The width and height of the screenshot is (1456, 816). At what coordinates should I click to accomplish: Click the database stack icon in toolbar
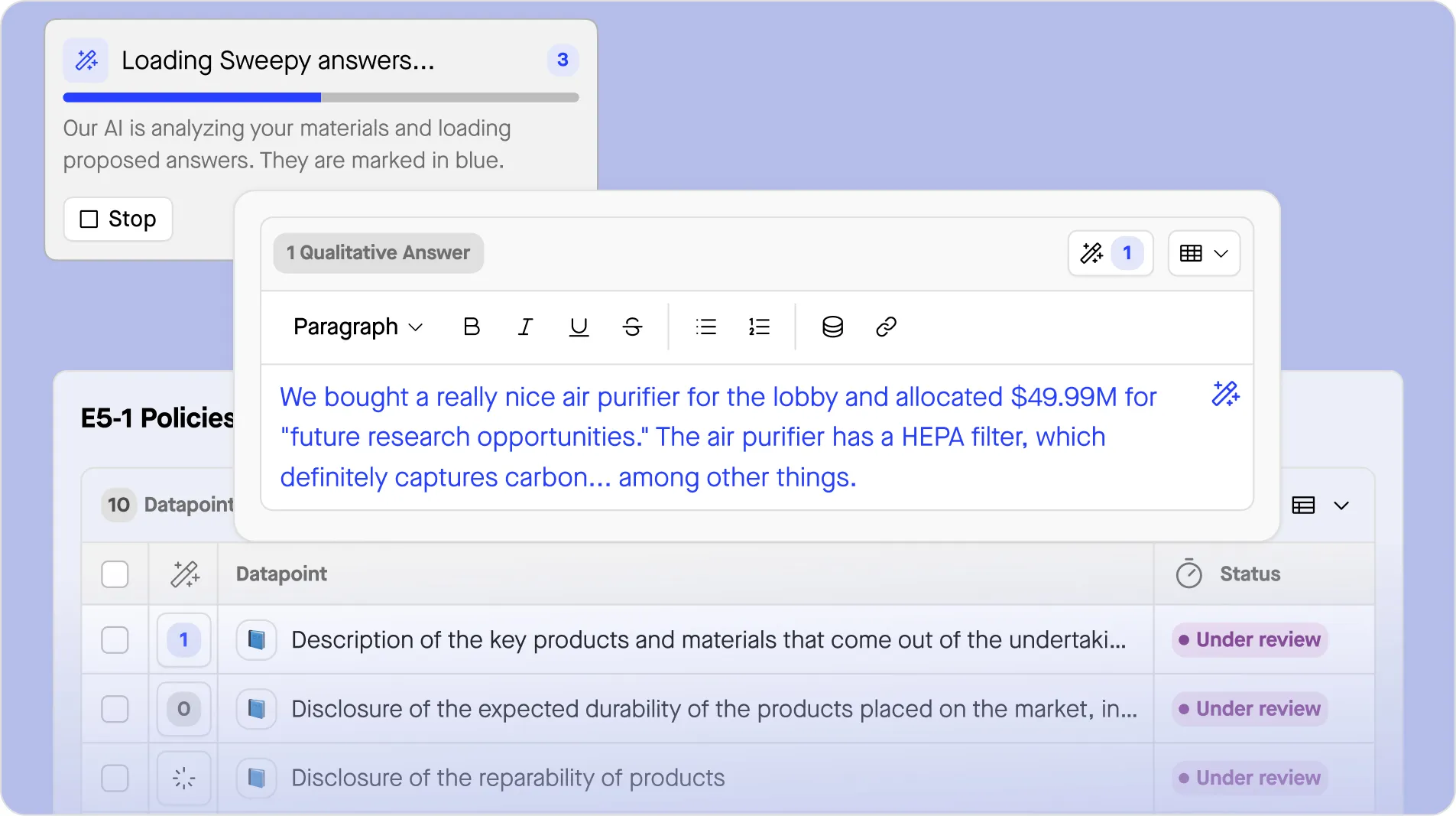[x=832, y=327]
